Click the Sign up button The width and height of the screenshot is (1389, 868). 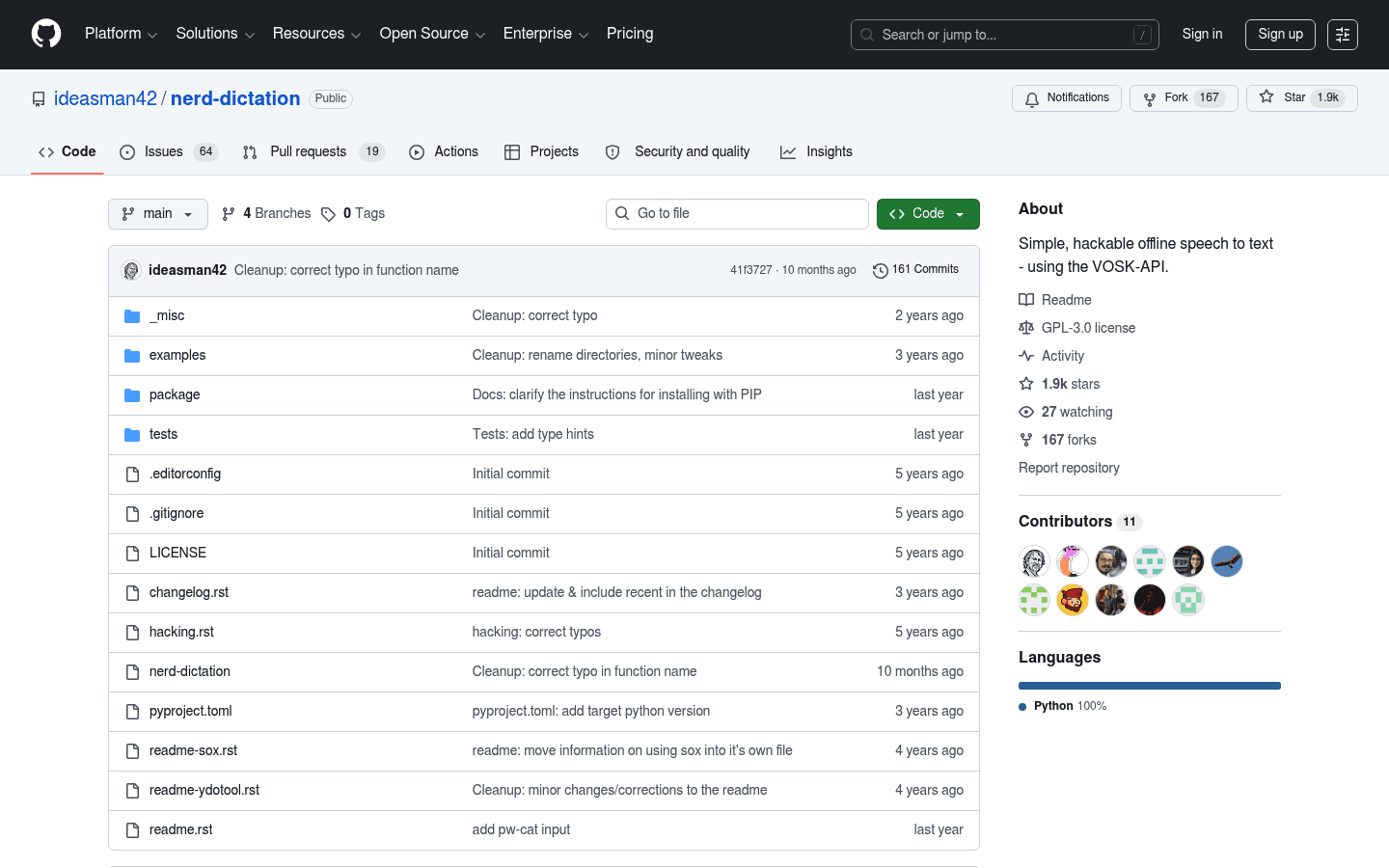(x=1280, y=34)
